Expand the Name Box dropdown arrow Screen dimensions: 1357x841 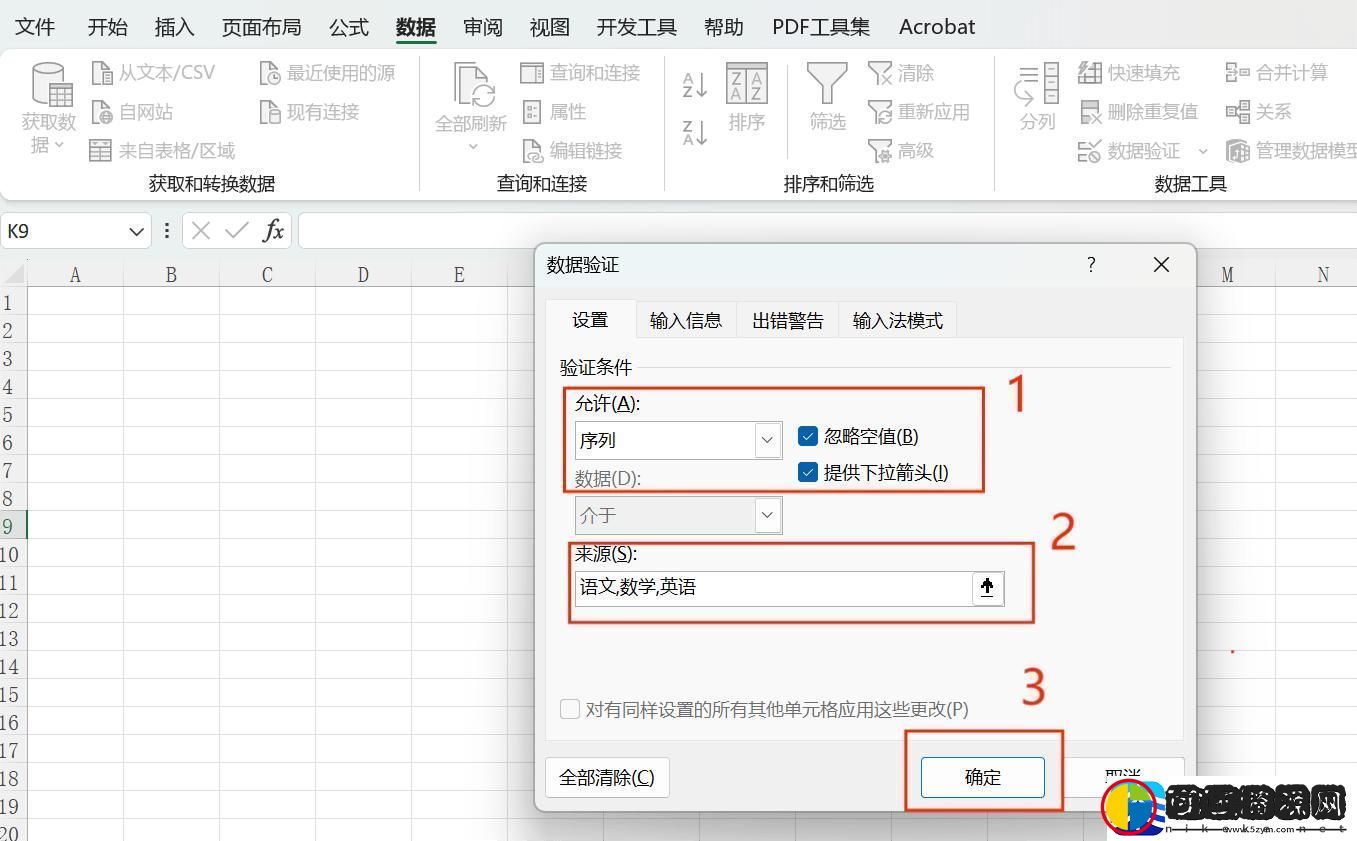(x=137, y=232)
